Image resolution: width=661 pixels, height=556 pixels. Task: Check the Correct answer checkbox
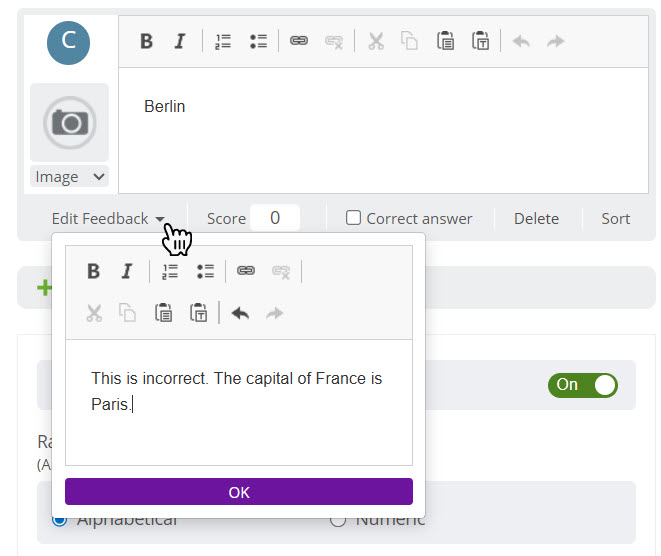coord(353,218)
